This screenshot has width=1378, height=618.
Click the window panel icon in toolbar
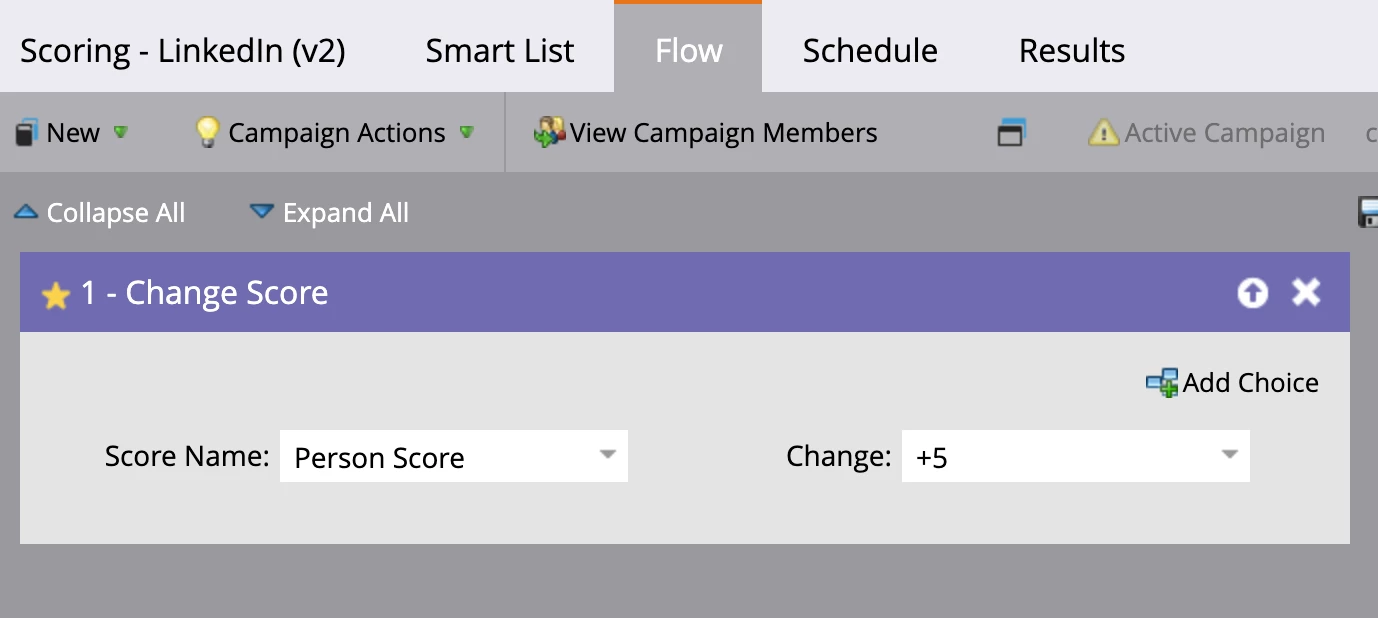[1011, 133]
